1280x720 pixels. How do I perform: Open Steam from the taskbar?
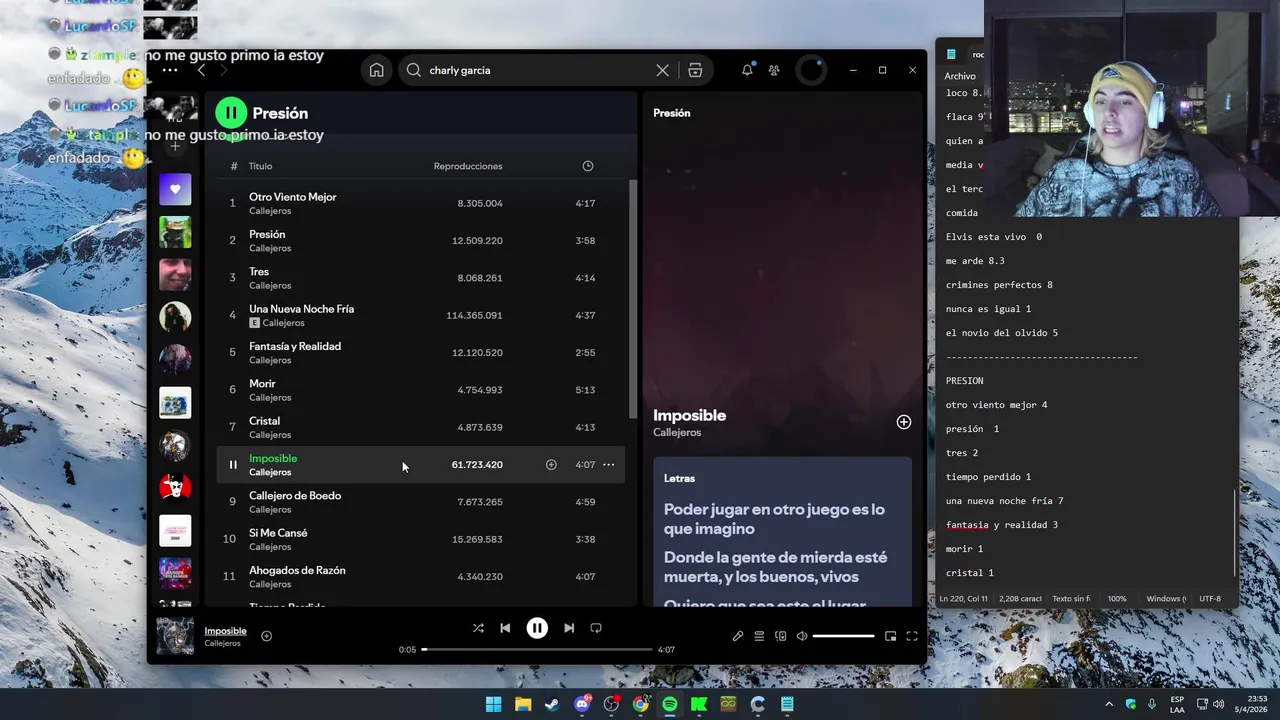(x=552, y=704)
